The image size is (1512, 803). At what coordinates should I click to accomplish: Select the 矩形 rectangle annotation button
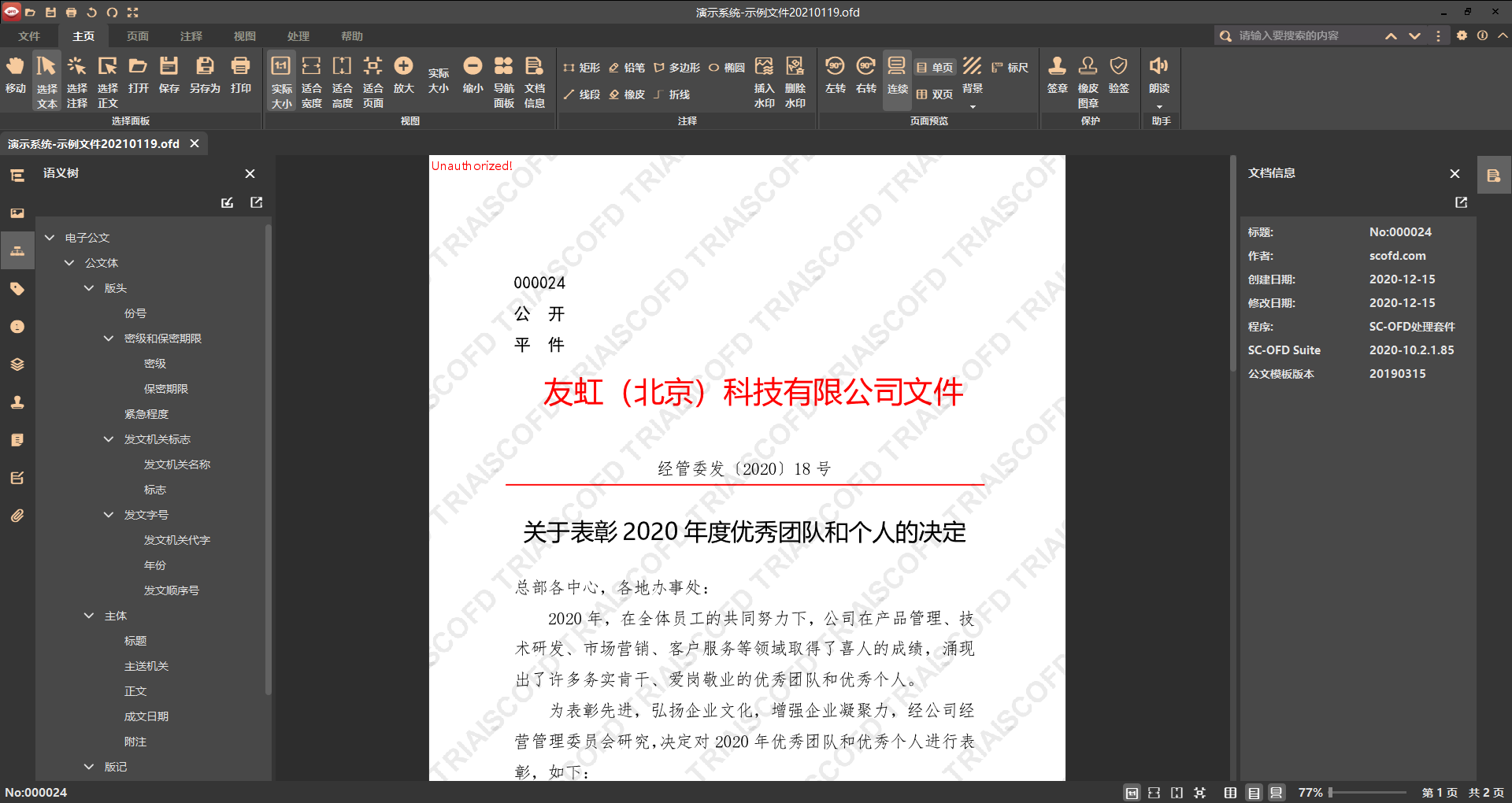pos(581,68)
